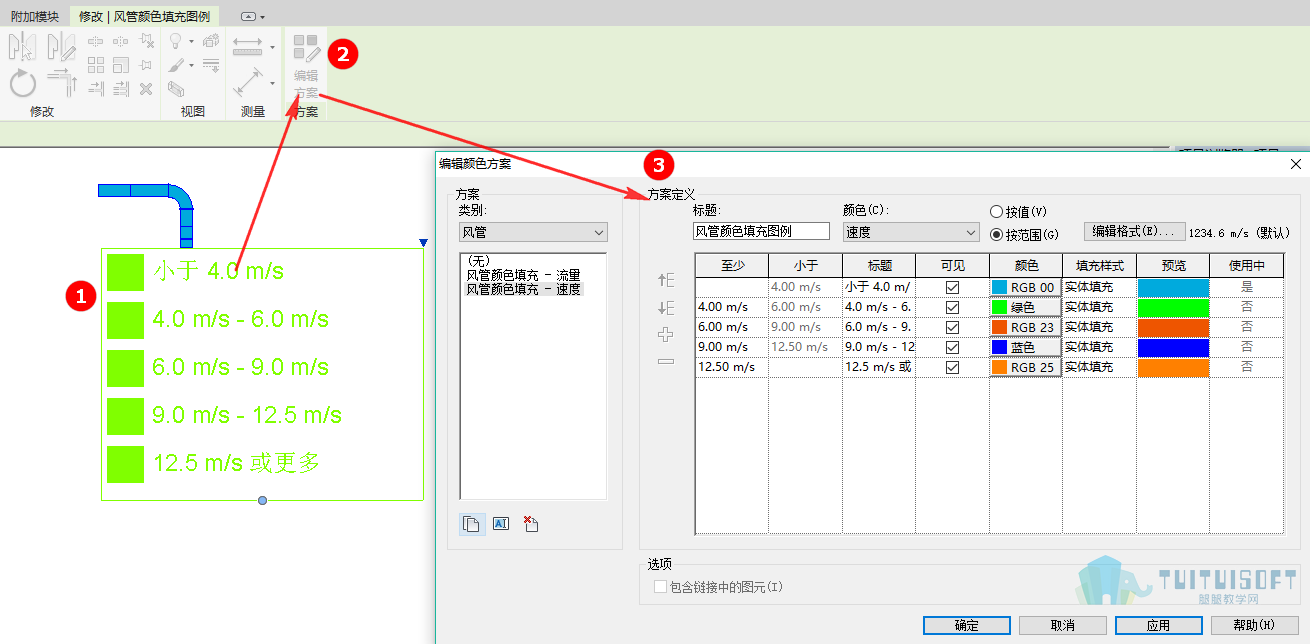Toggle 可见 checkbox for 小于 4.0 m/s row
1310x644 pixels.
tap(952, 287)
